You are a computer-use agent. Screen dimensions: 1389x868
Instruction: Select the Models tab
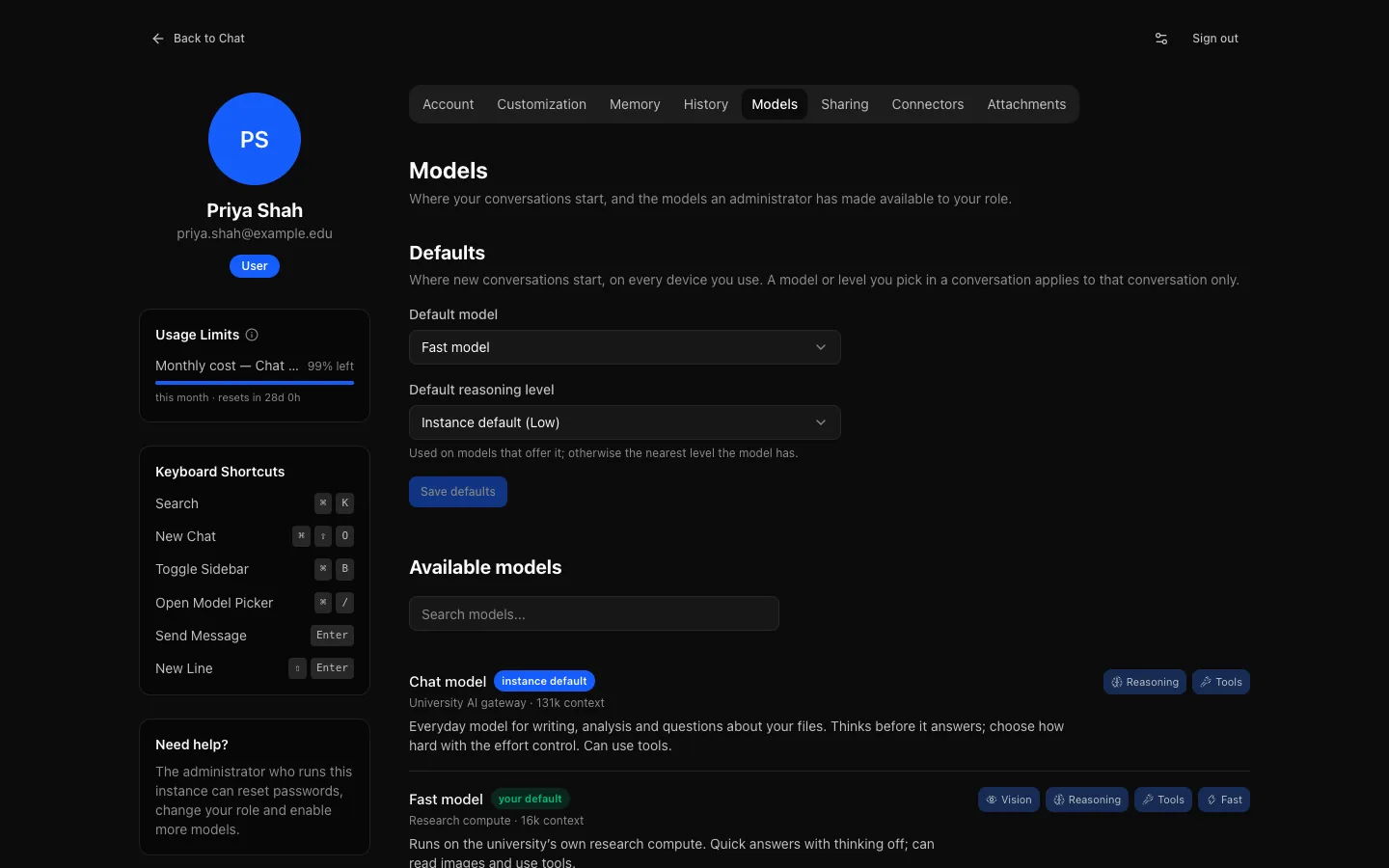point(775,104)
